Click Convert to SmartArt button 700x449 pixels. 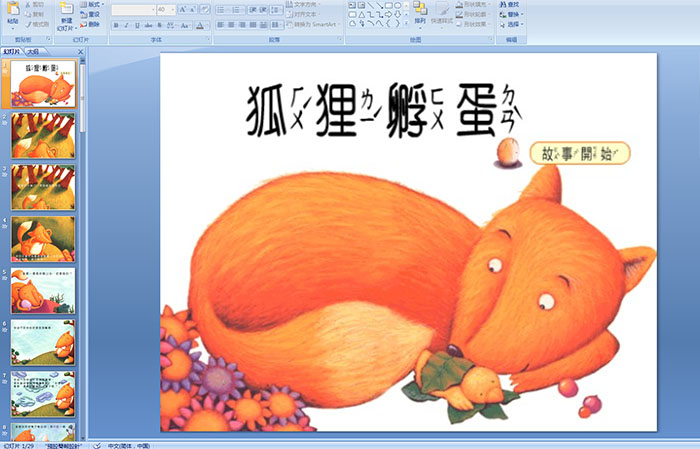[x=313, y=24]
